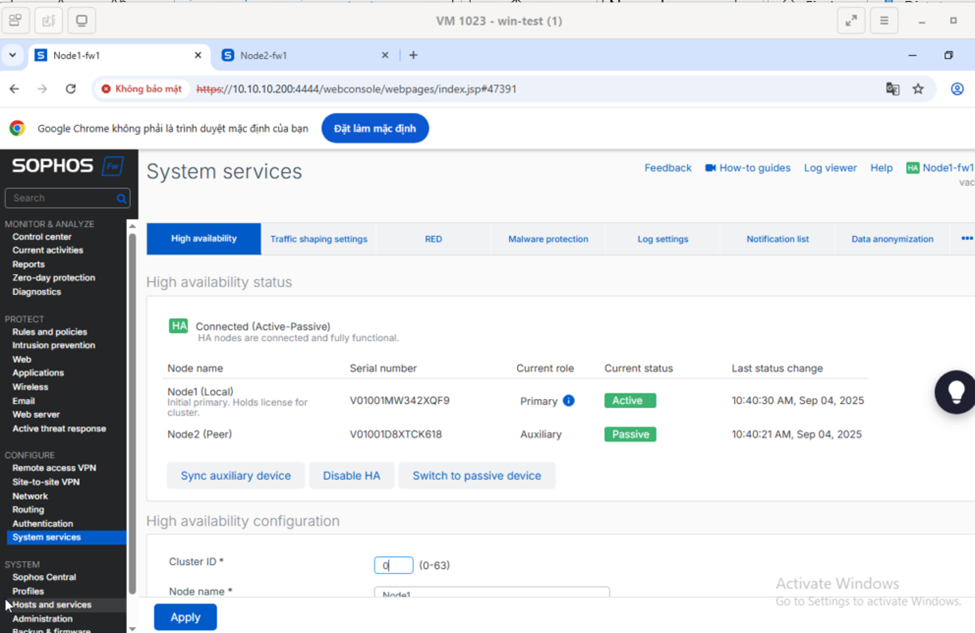Open the Node1-fw1 admin account menu

[939, 168]
